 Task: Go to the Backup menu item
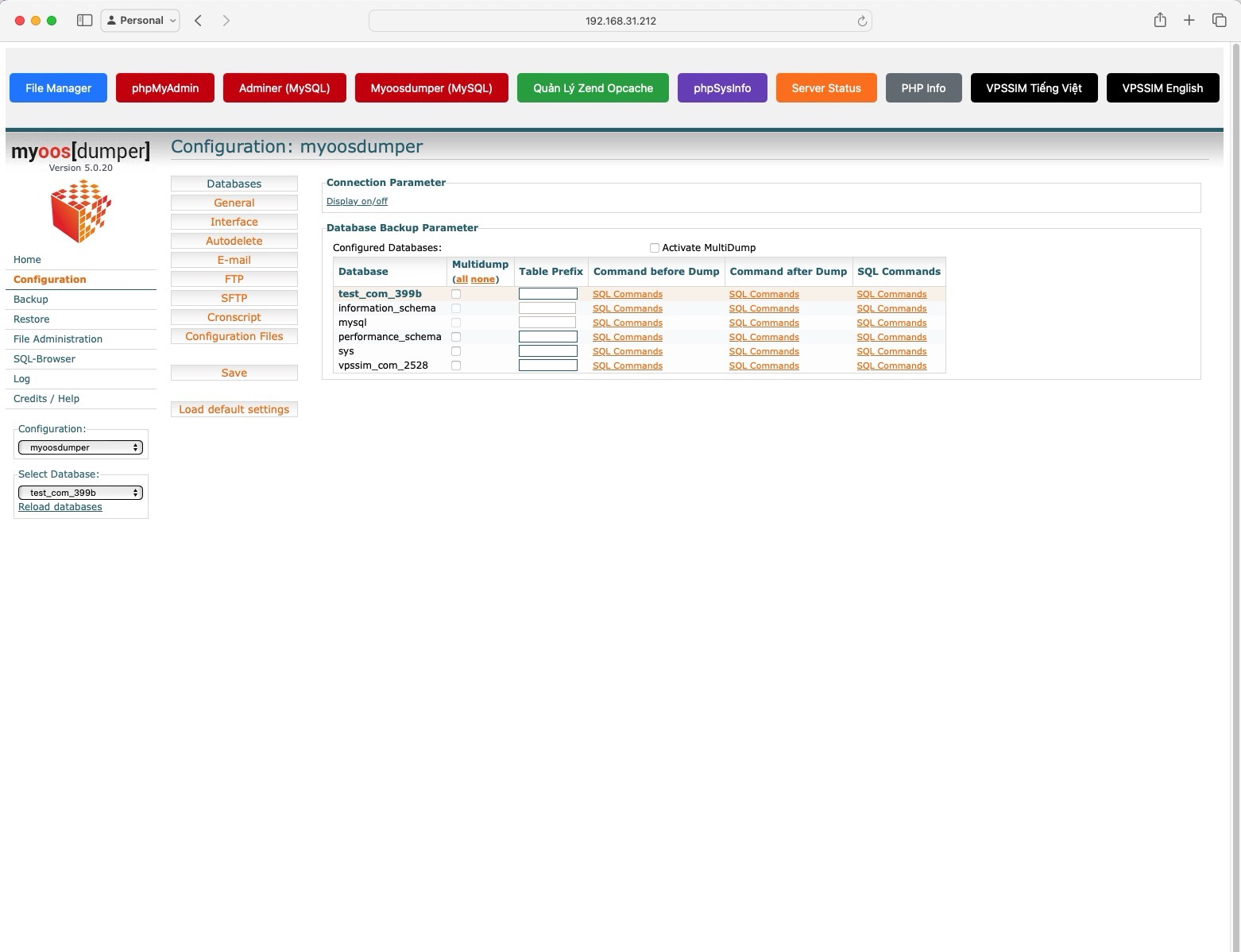tap(31, 300)
